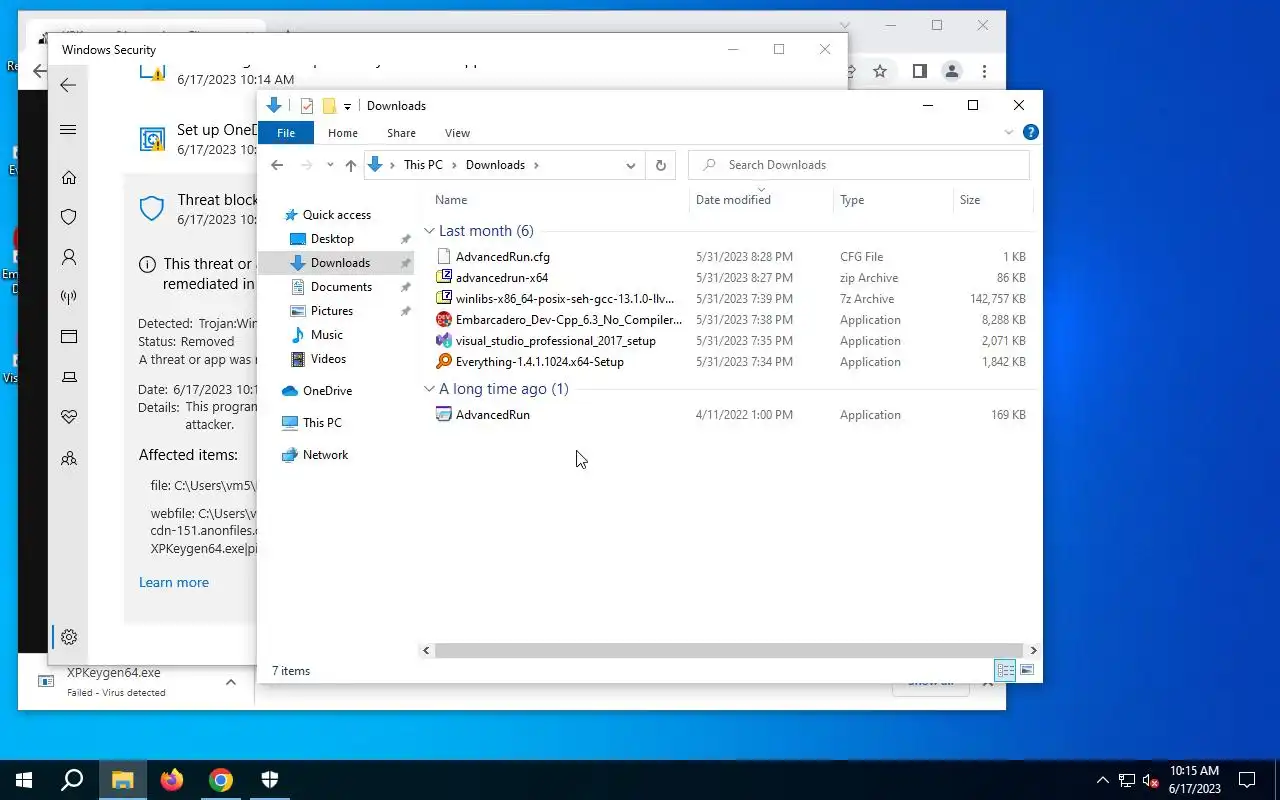Refresh the Downloads folder view
1280x800 pixels.
(660, 165)
